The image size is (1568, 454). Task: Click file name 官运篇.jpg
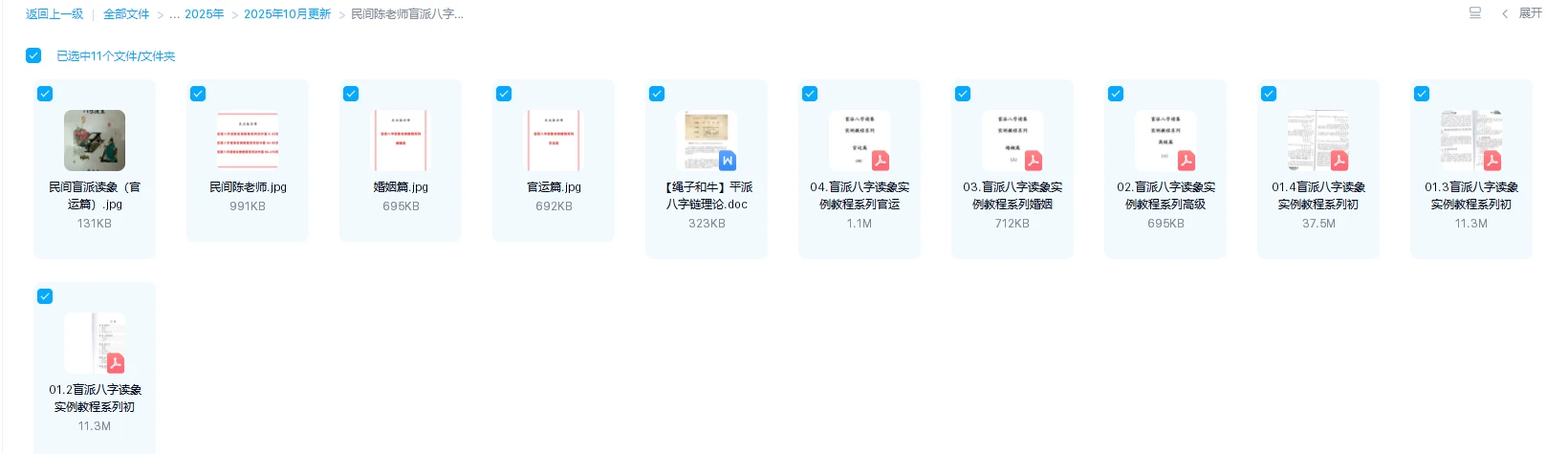tap(554, 187)
